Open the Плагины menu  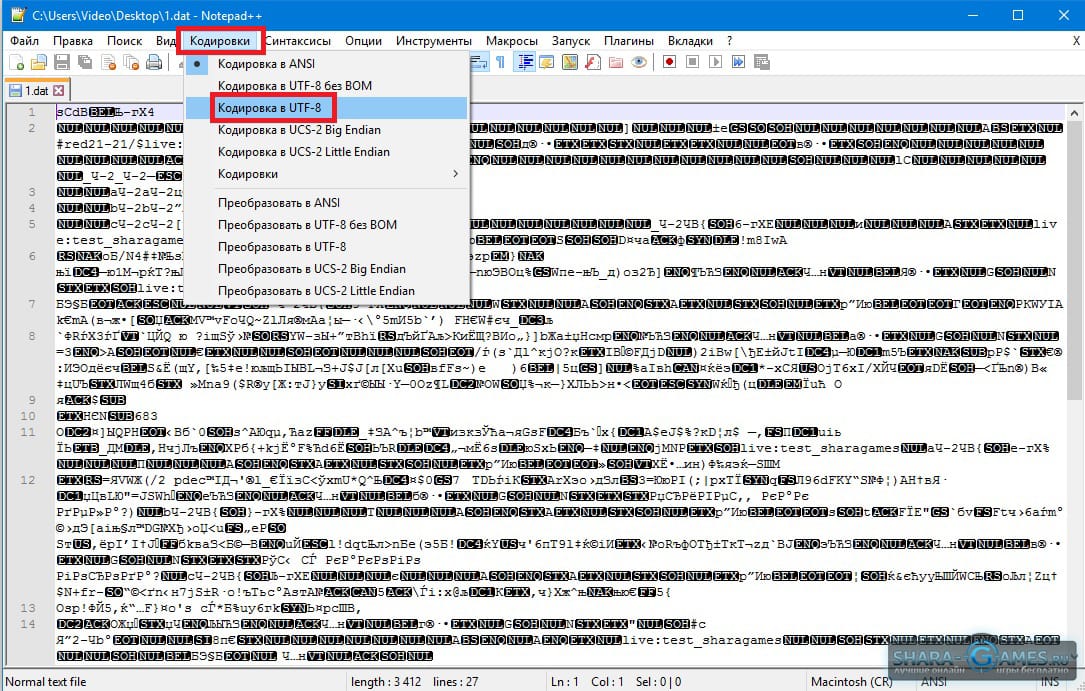coord(628,41)
